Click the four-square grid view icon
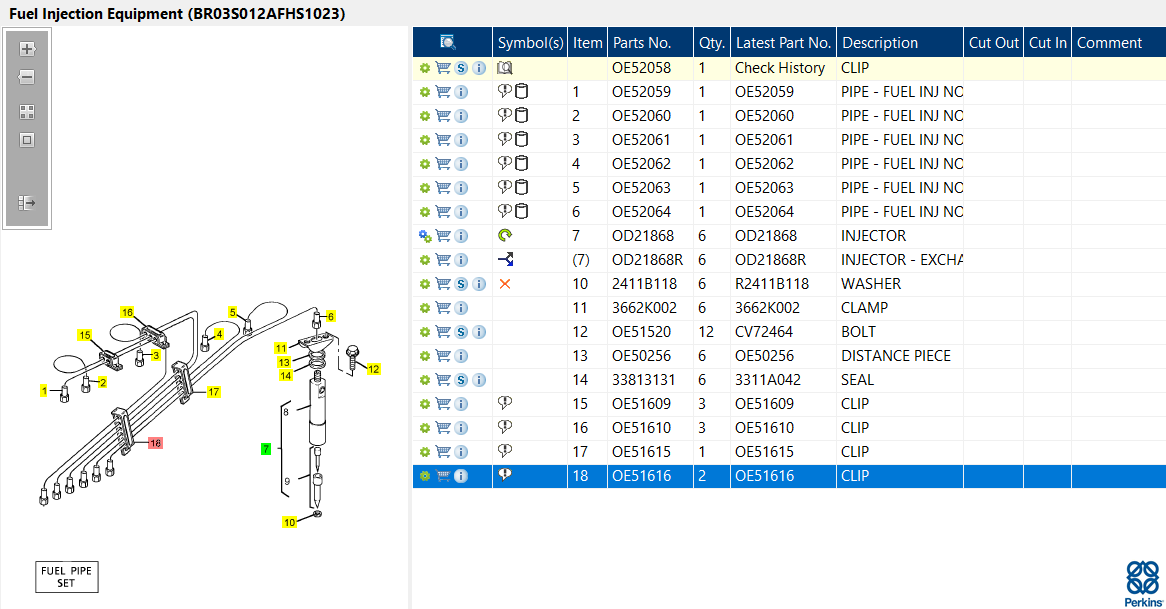This screenshot has height=609, width=1166. point(27,112)
